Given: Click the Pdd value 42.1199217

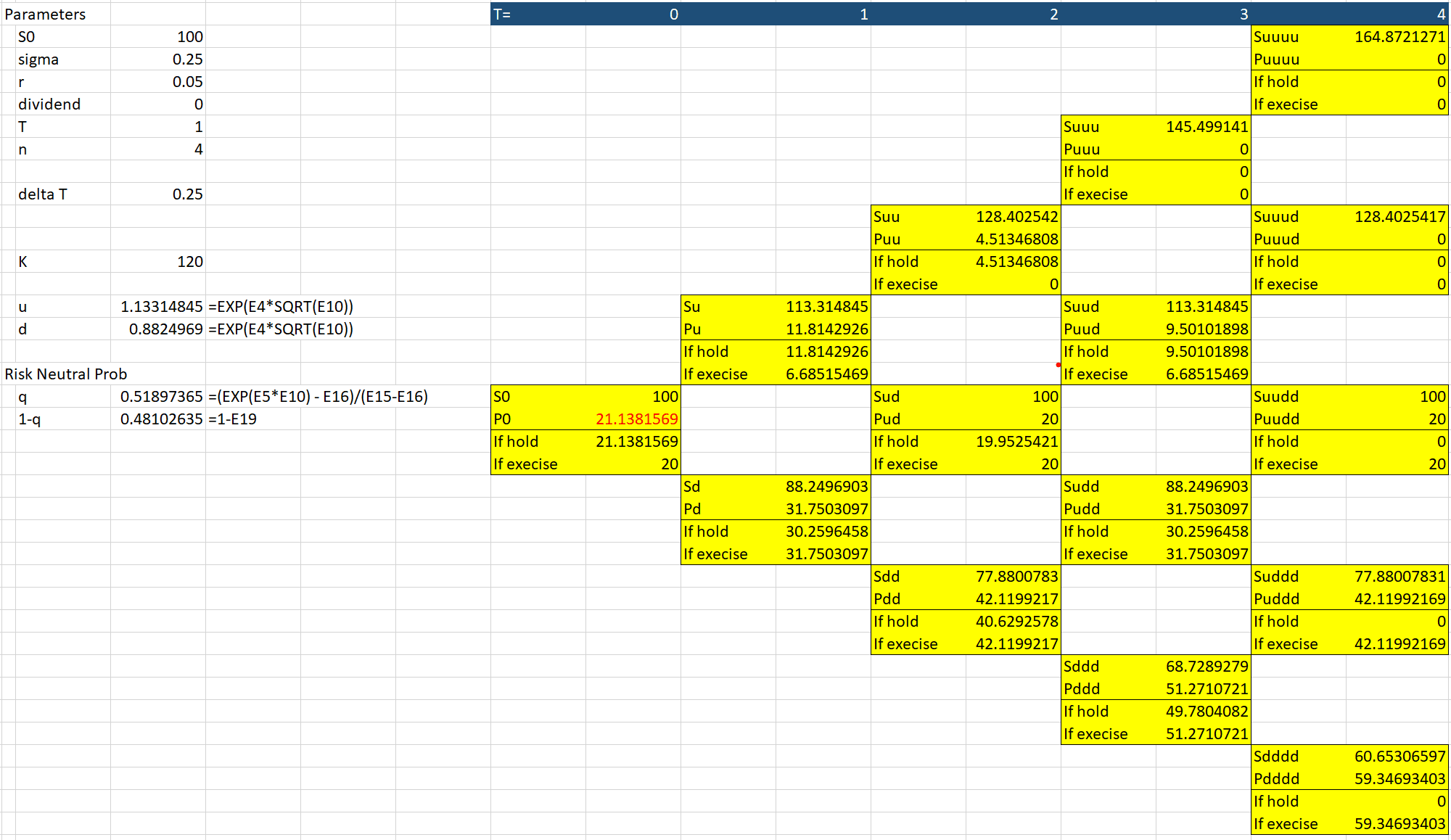Looking at the screenshot, I should (1014, 599).
